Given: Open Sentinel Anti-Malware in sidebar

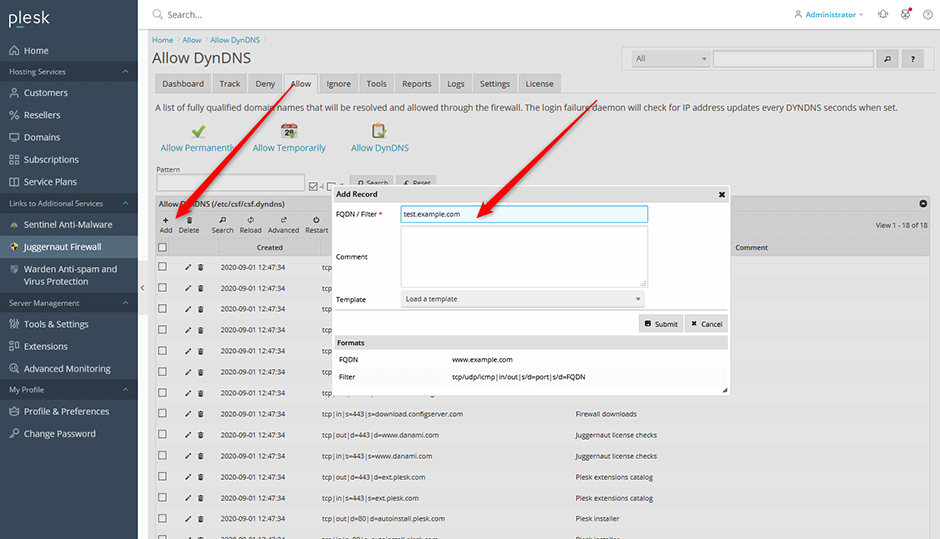Looking at the screenshot, I should [69, 224].
